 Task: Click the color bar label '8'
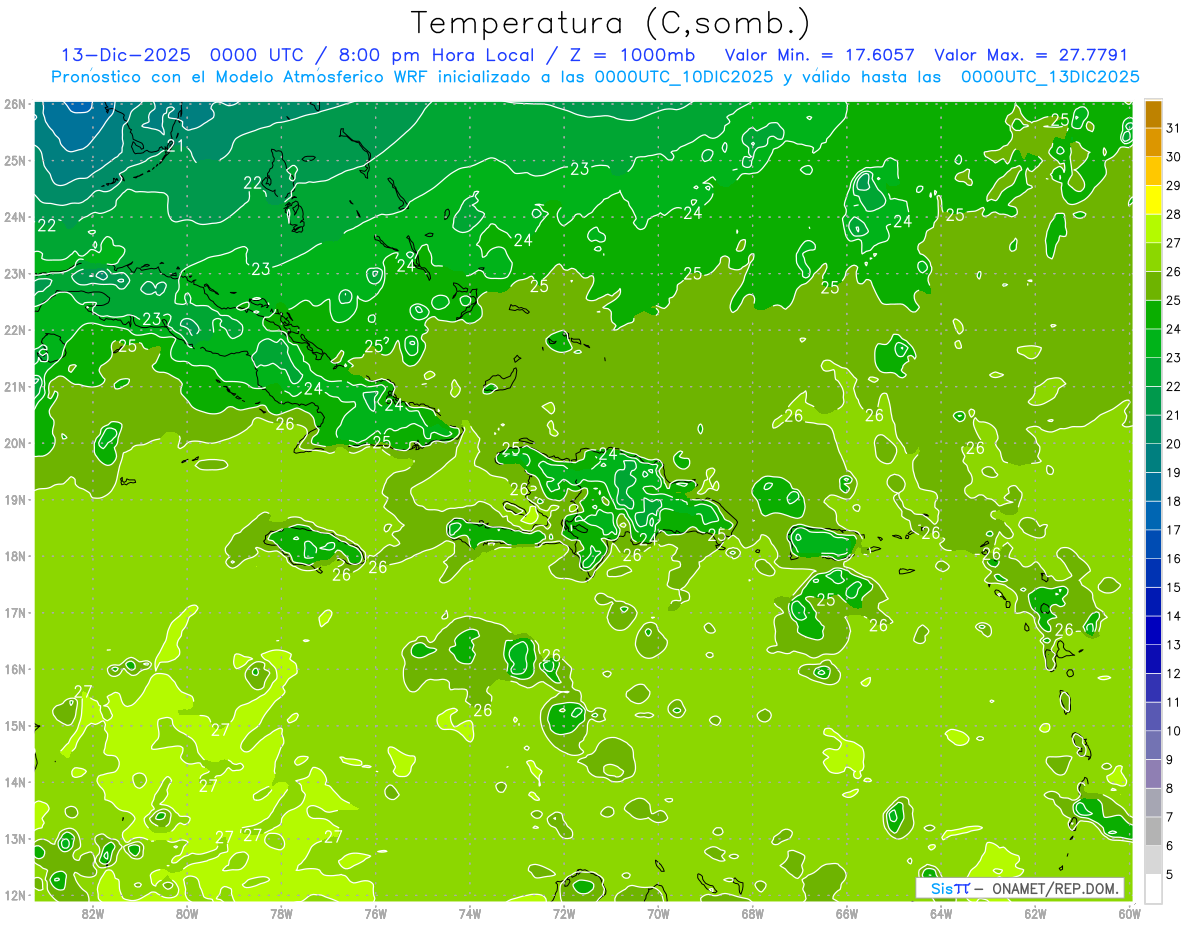[x=1171, y=789]
